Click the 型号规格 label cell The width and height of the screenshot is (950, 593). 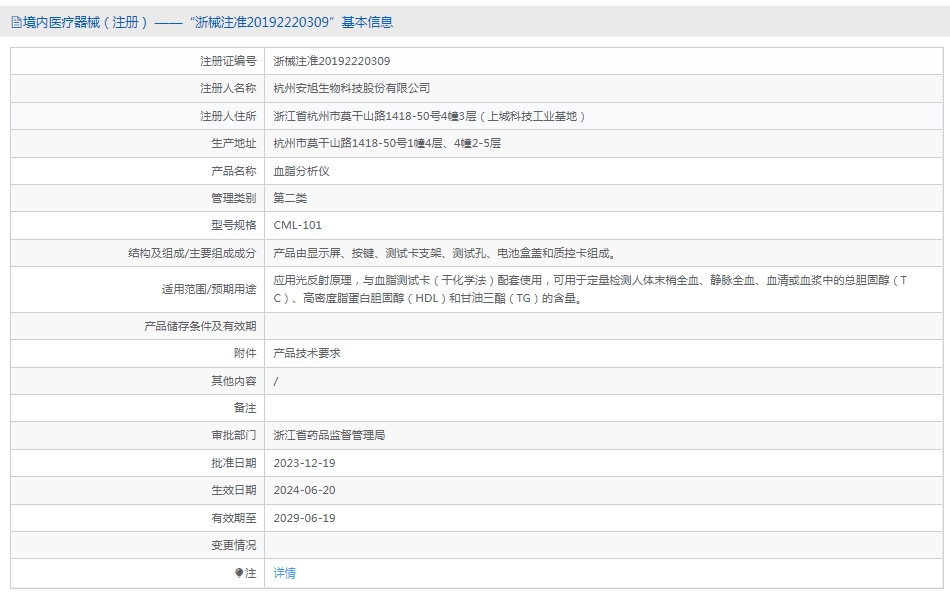click(x=138, y=225)
